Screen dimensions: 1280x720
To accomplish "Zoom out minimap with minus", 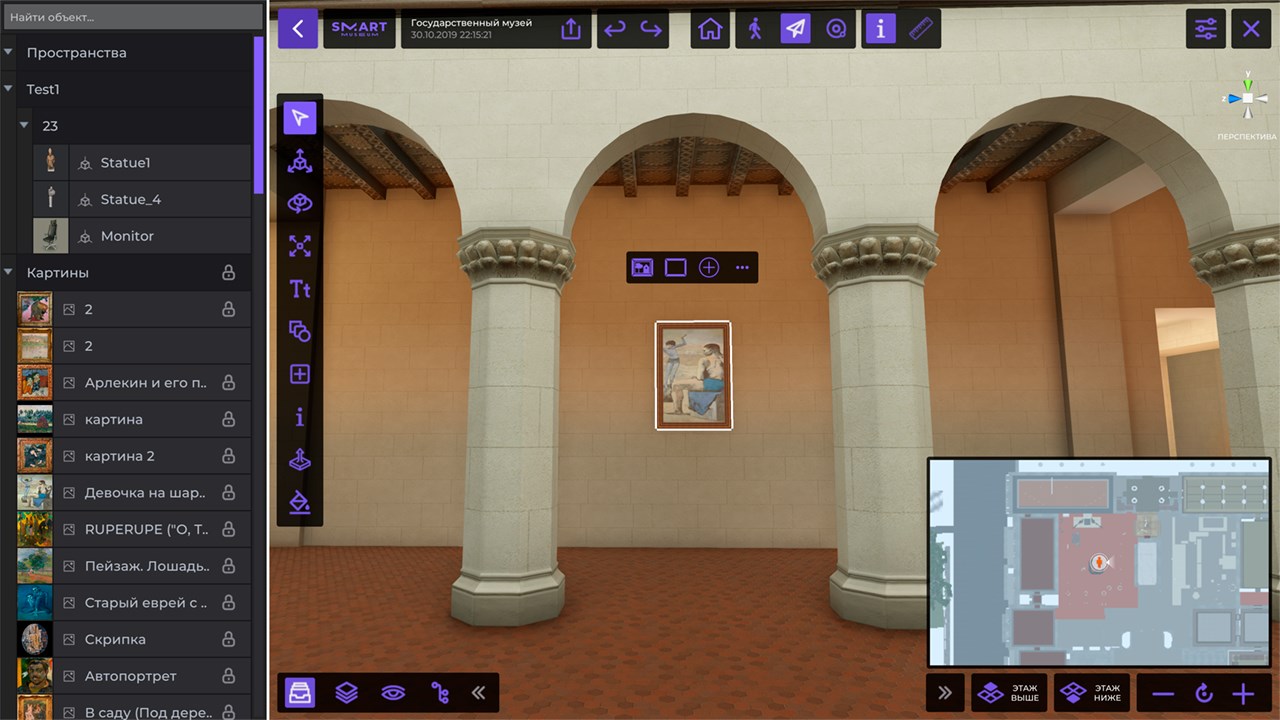I will [1163, 693].
